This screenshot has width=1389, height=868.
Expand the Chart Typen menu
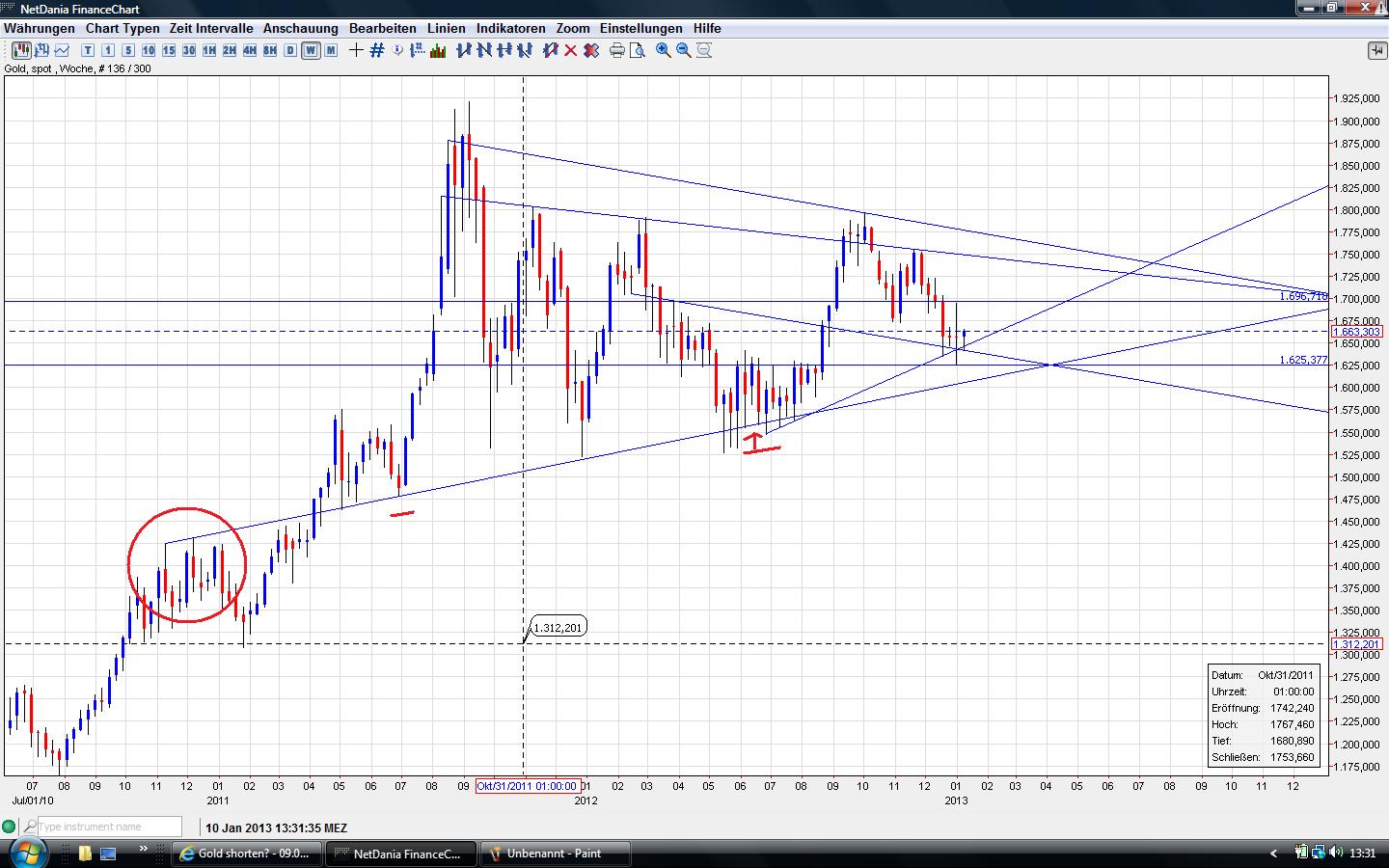click(x=122, y=28)
